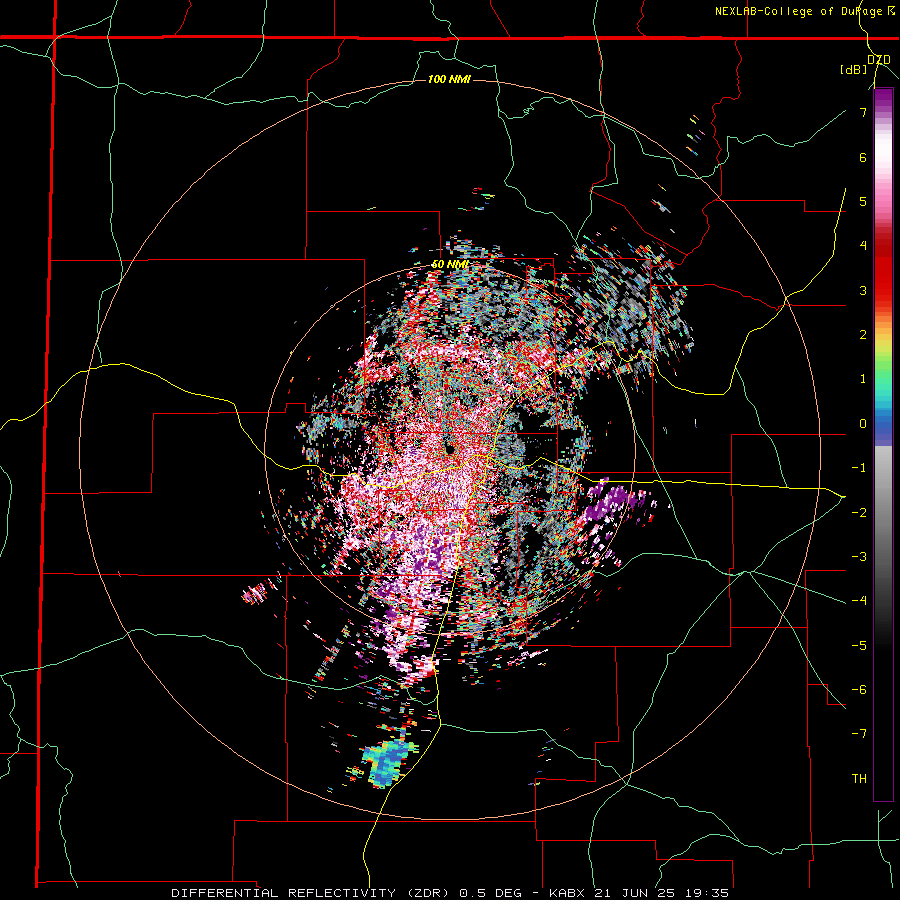
Task: Click the -7 value on color scale
Action: tap(859, 734)
